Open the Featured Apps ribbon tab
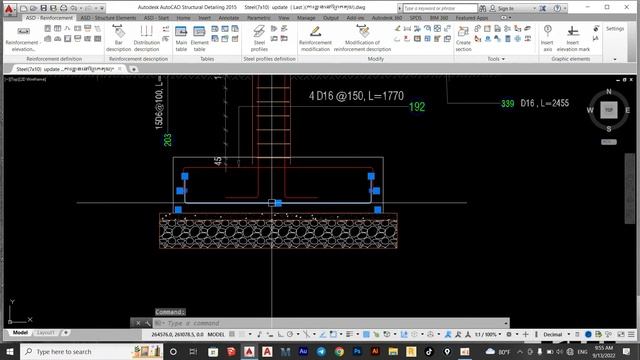The height and width of the screenshot is (360, 640). pyautogui.click(x=471, y=18)
